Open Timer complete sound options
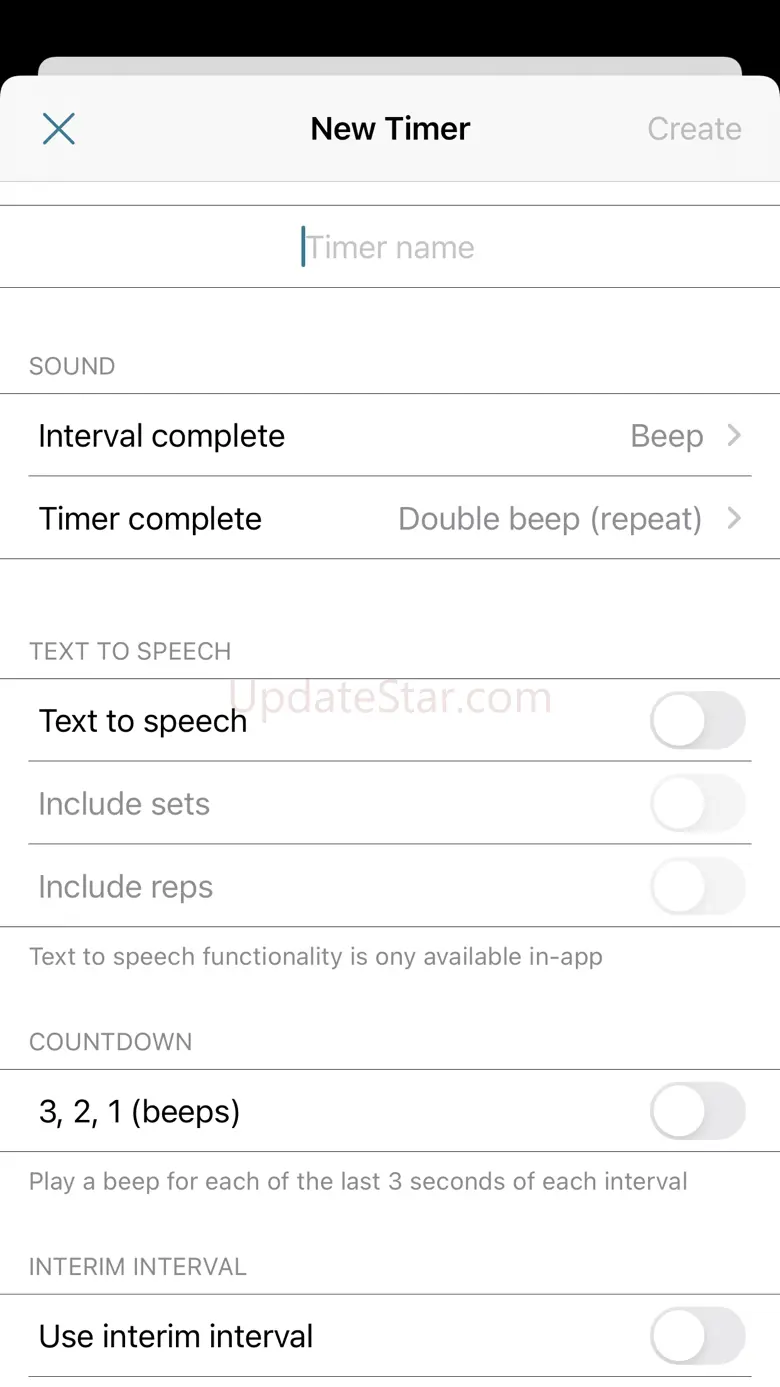Image resolution: width=780 pixels, height=1387 pixels. (x=390, y=519)
